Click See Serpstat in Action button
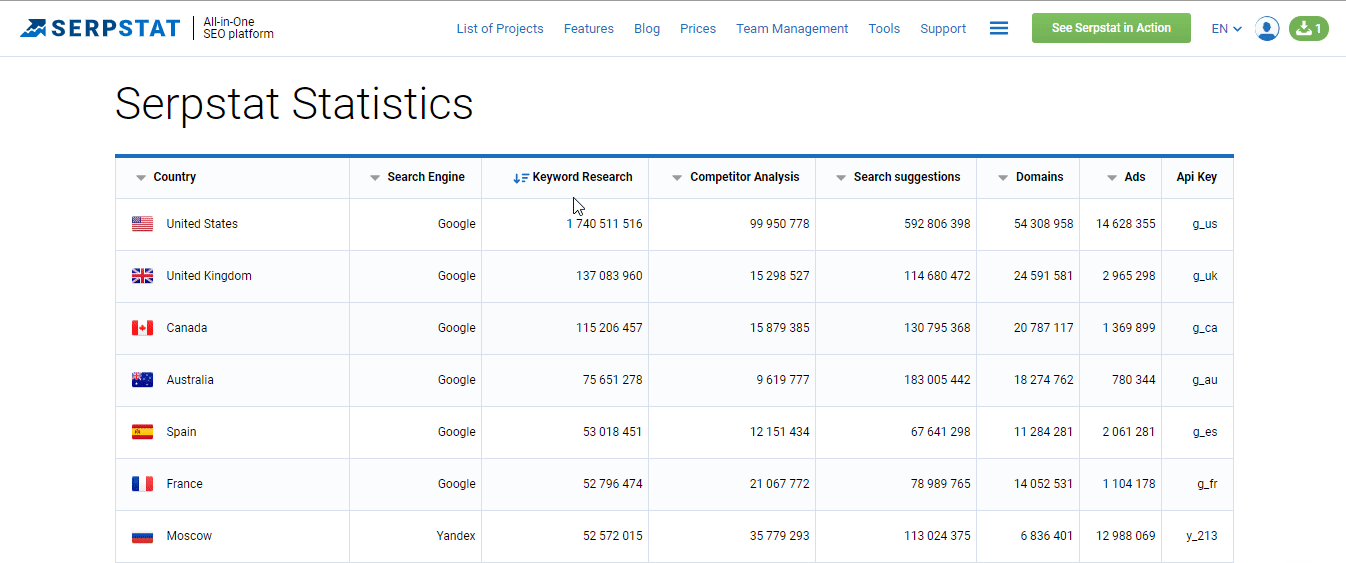The width and height of the screenshot is (1346, 563). pyautogui.click(x=1111, y=28)
